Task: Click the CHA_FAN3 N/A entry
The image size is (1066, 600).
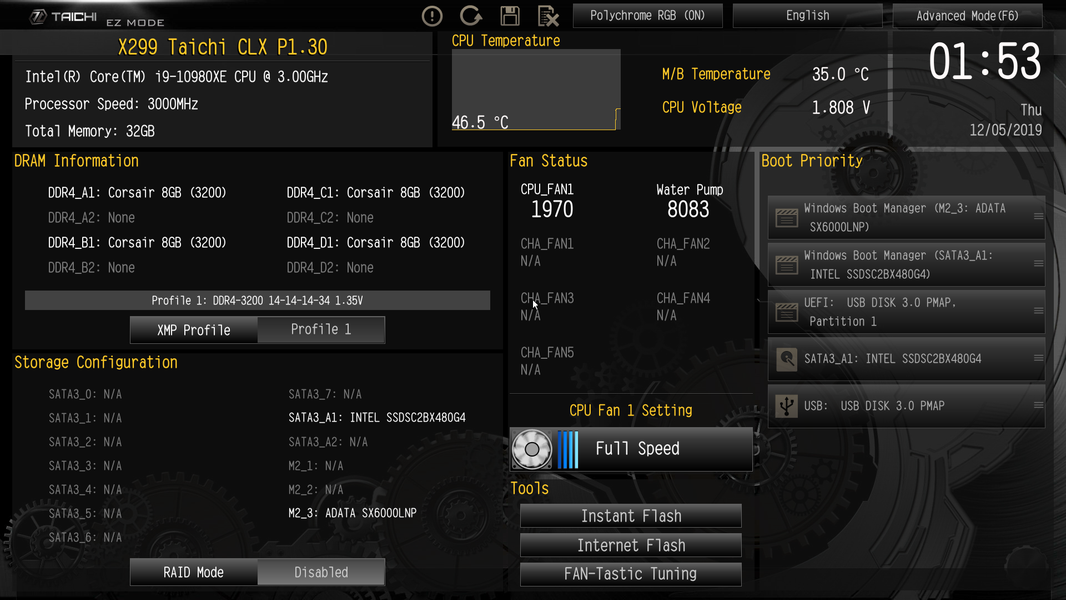Action: [547, 306]
